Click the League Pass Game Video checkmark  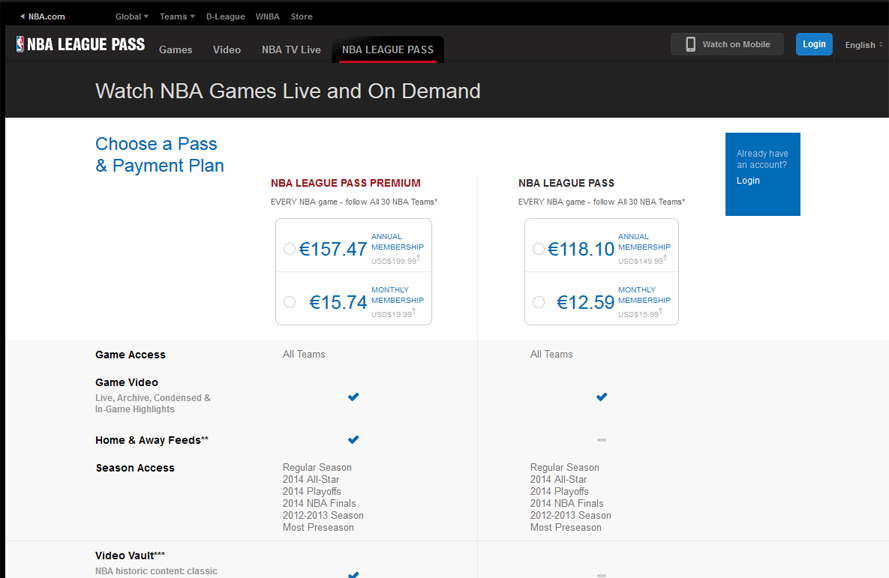pyautogui.click(x=602, y=396)
